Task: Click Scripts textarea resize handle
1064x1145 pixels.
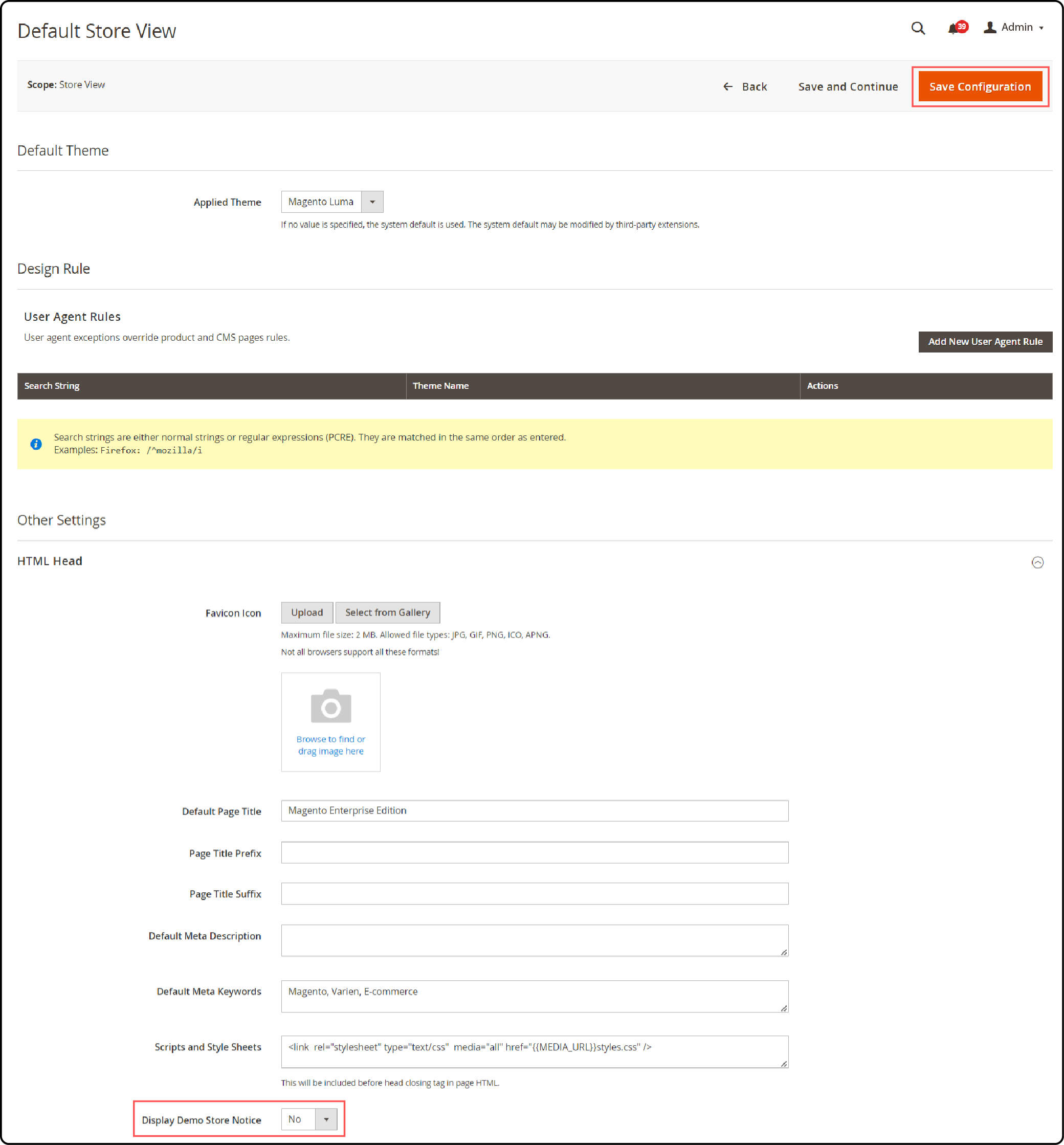Action: point(784,1063)
